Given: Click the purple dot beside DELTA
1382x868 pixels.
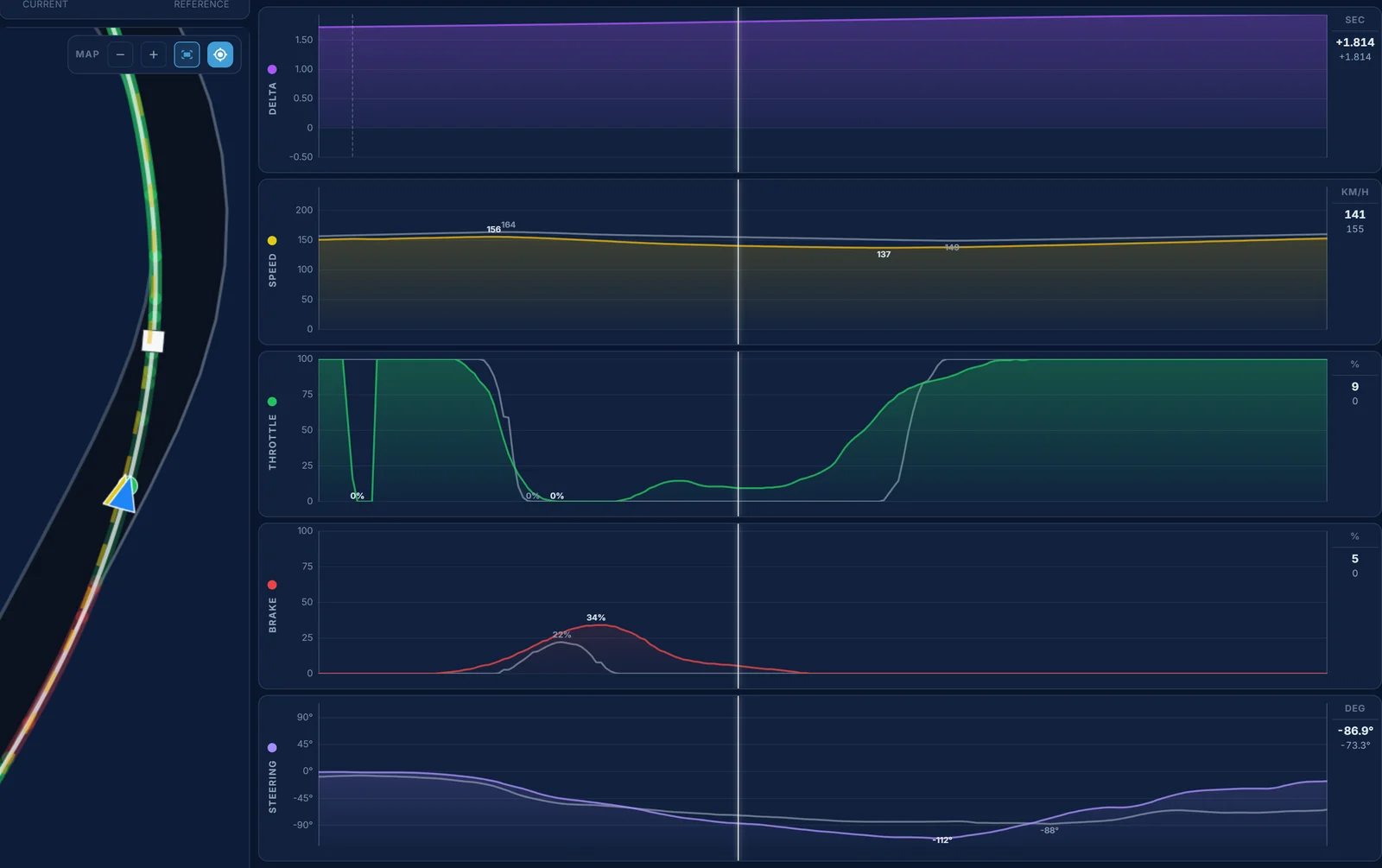Looking at the screenshot, I should [x=272, y=69].
